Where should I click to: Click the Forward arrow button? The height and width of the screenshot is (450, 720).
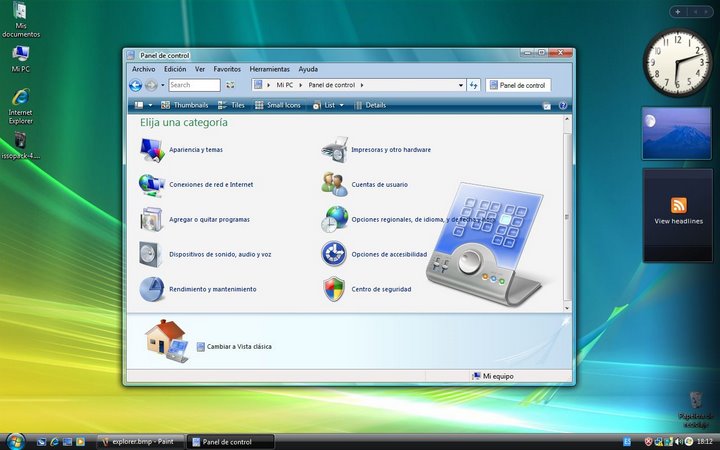tap(151, 85)
